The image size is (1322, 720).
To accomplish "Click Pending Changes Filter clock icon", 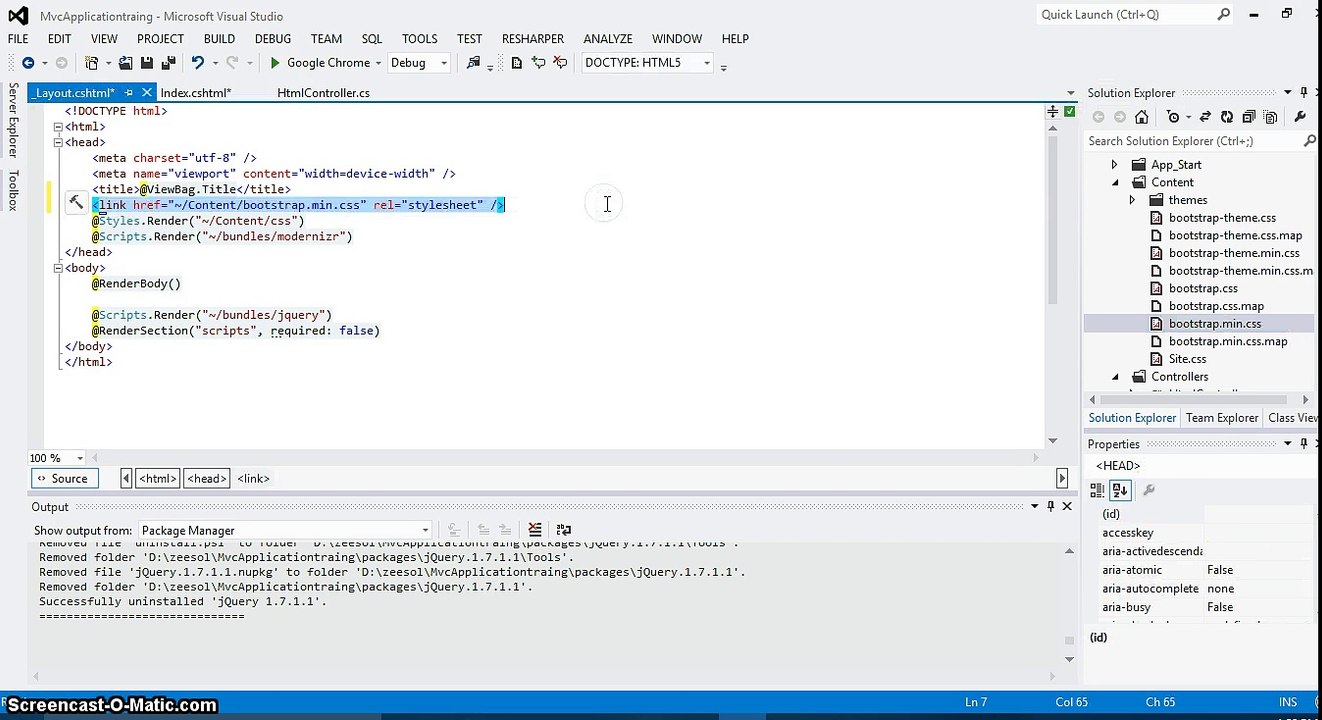I will (1174, 117).
